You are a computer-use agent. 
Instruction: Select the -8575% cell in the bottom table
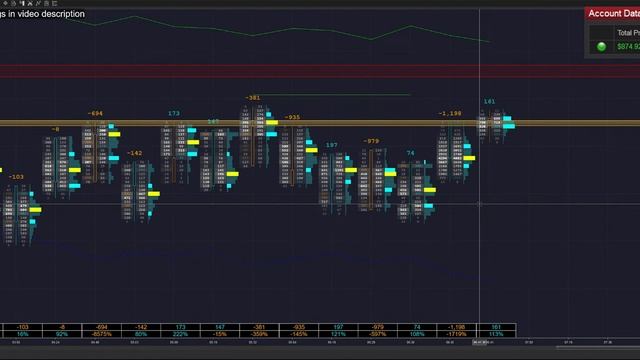click(x=101, y=334)
